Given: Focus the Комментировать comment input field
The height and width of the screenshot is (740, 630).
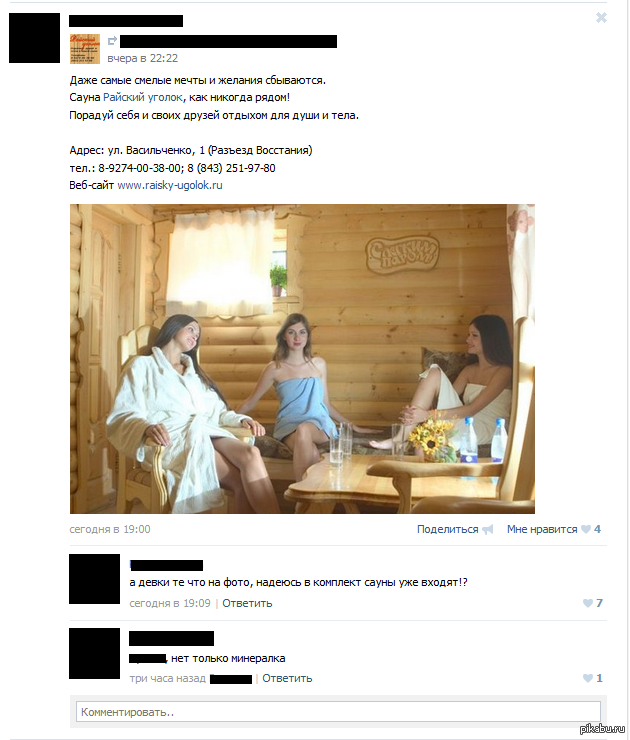Looking at the screenshot, I should point(338,712).
